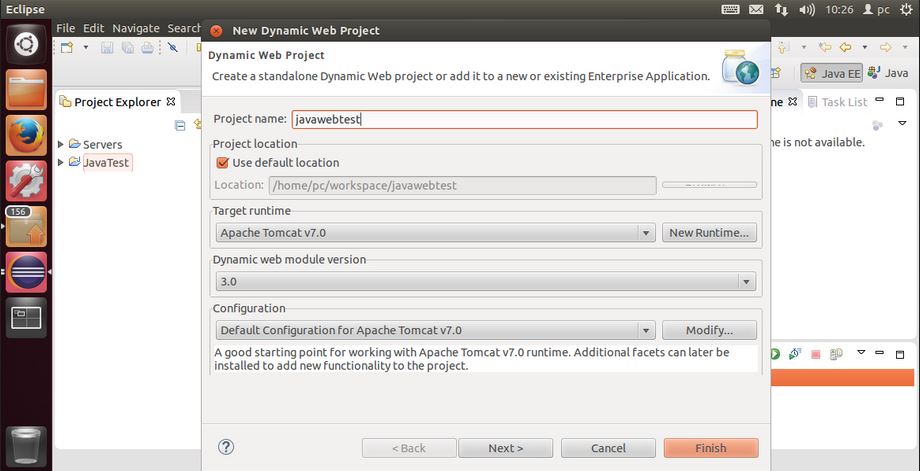This screenshot has width=920, height=471.
Task: Maximize the bottom Servers view panel
Action: pos(899,354)
